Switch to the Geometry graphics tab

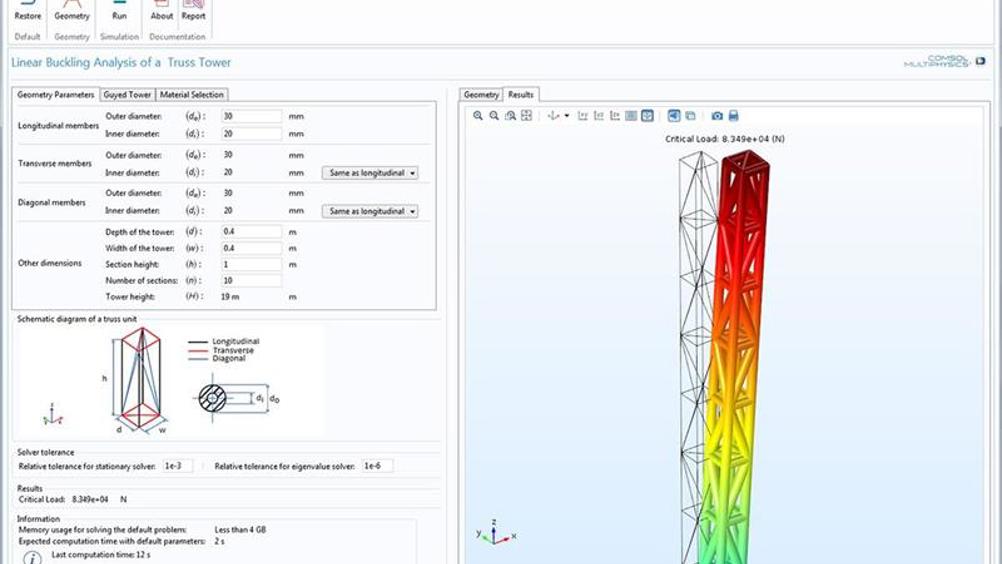tap(481, 95)
